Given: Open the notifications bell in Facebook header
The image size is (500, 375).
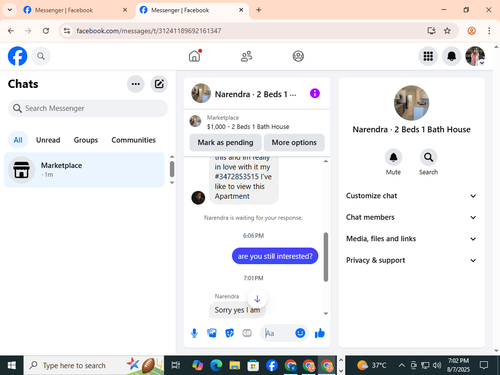Looking at the screenshot, I should 451,56.
